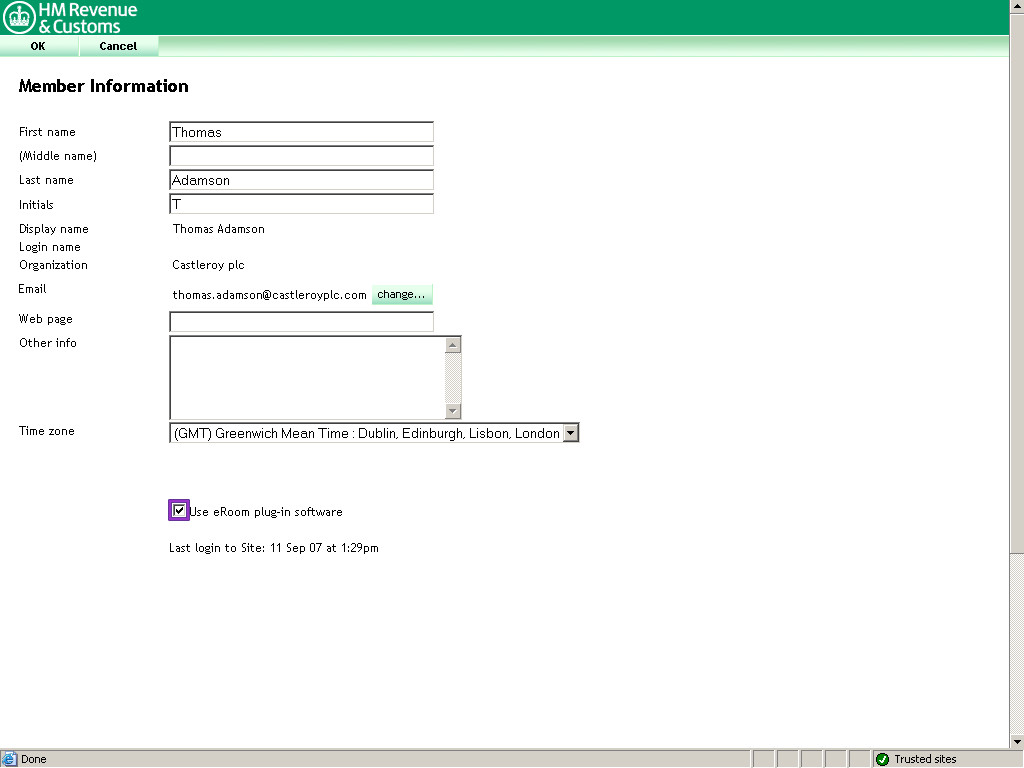The height and width of the screenshot is (768, 1024).
Task: Click the Other info scroll up arrow
Action: [x=453, y=345]
